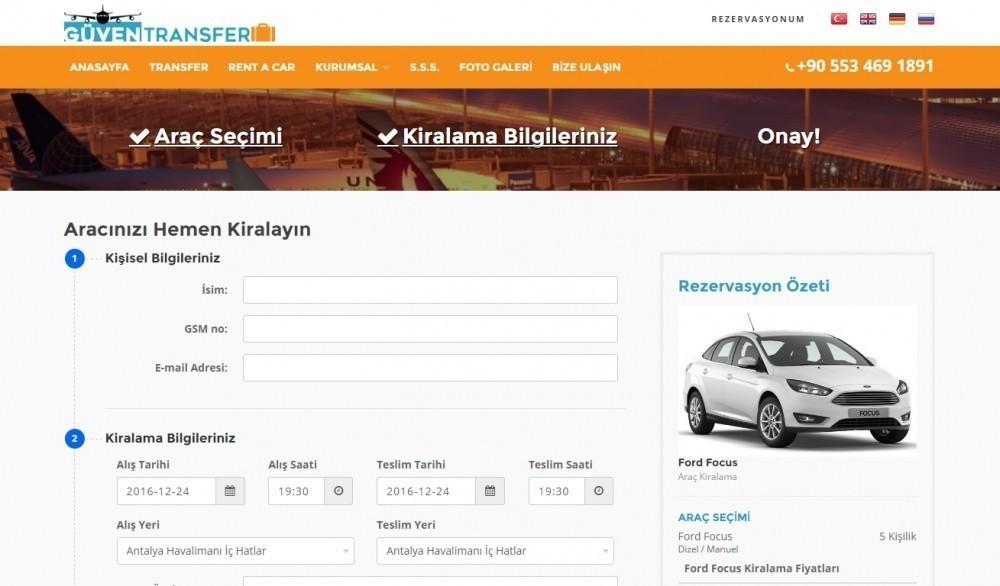Open Foto Galeri menu item
Screen dimensions: 1000x586
coord(496,67)
